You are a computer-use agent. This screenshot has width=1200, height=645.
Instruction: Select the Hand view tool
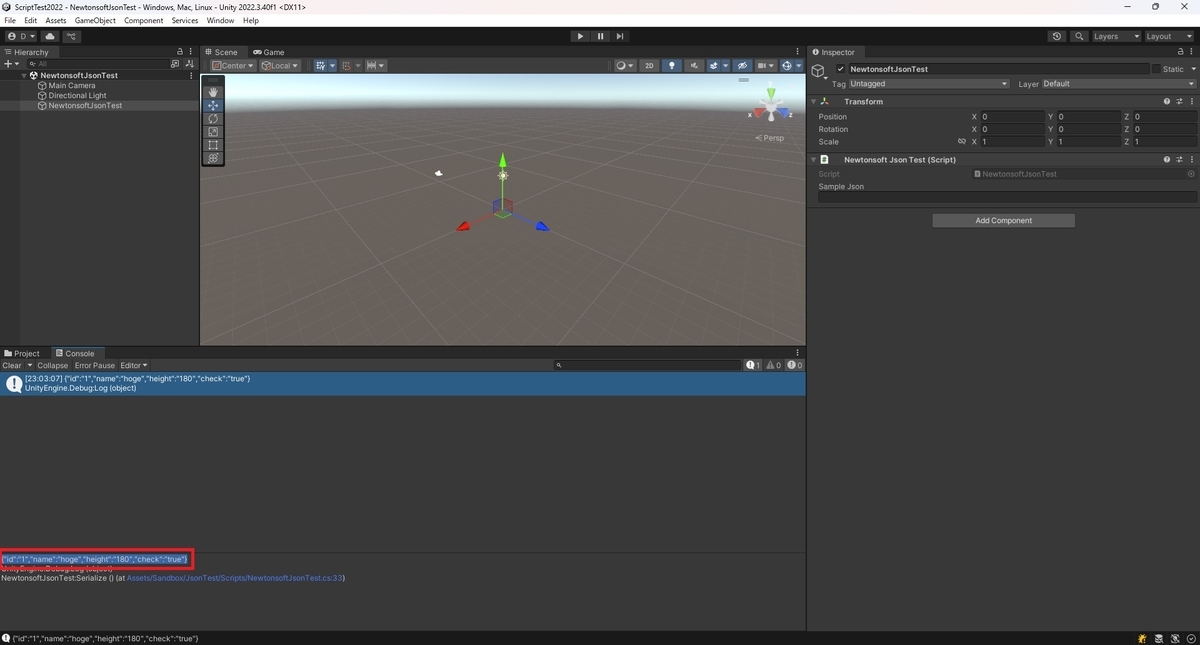coord(213,92)
